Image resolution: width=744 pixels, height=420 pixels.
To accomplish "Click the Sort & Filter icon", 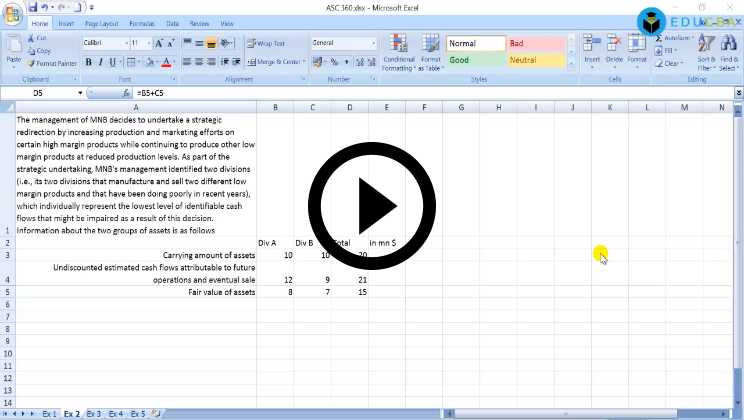I will coord(706,50).
